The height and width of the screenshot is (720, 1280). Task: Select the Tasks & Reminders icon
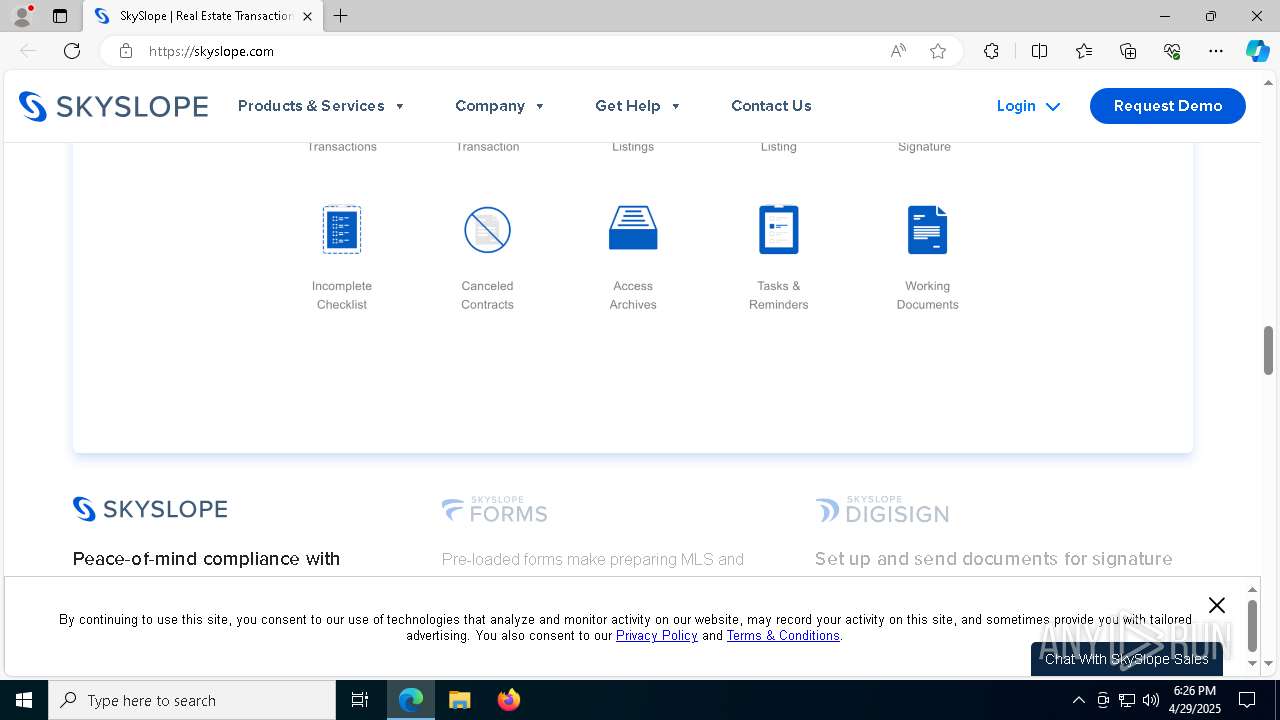coord(778,229)
